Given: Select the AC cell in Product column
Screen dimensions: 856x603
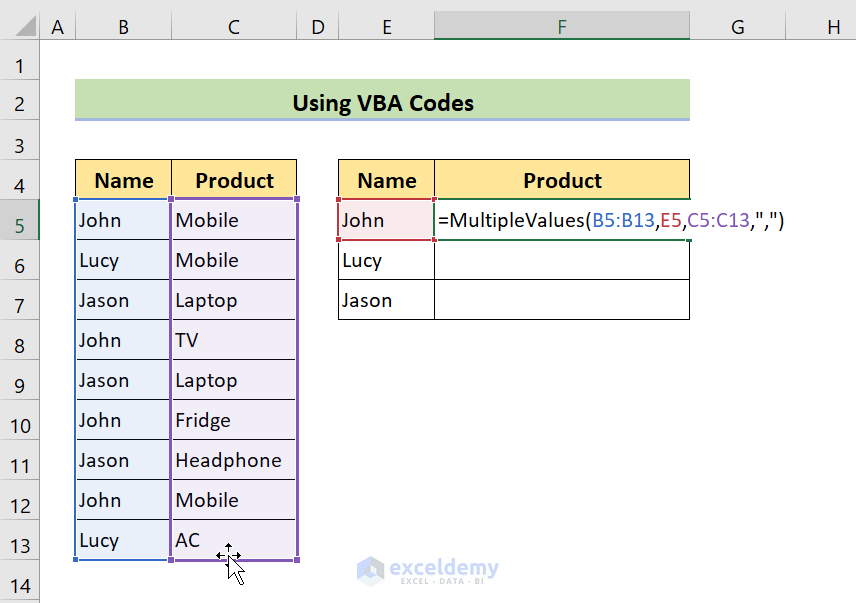Looking at the screenshot, I should pyautogui.click(x=234, y=541).
